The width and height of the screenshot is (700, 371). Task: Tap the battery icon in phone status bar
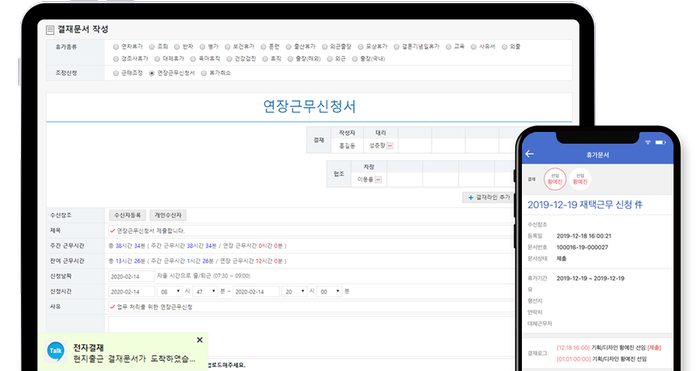pos(660,142)
